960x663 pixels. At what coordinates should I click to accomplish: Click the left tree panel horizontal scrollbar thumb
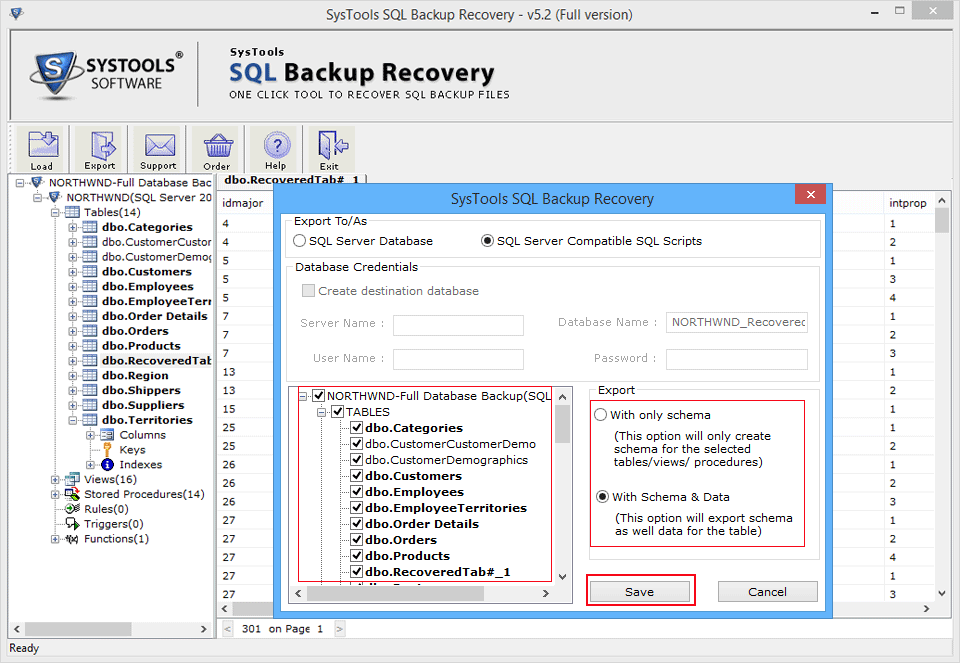[78, 629]
